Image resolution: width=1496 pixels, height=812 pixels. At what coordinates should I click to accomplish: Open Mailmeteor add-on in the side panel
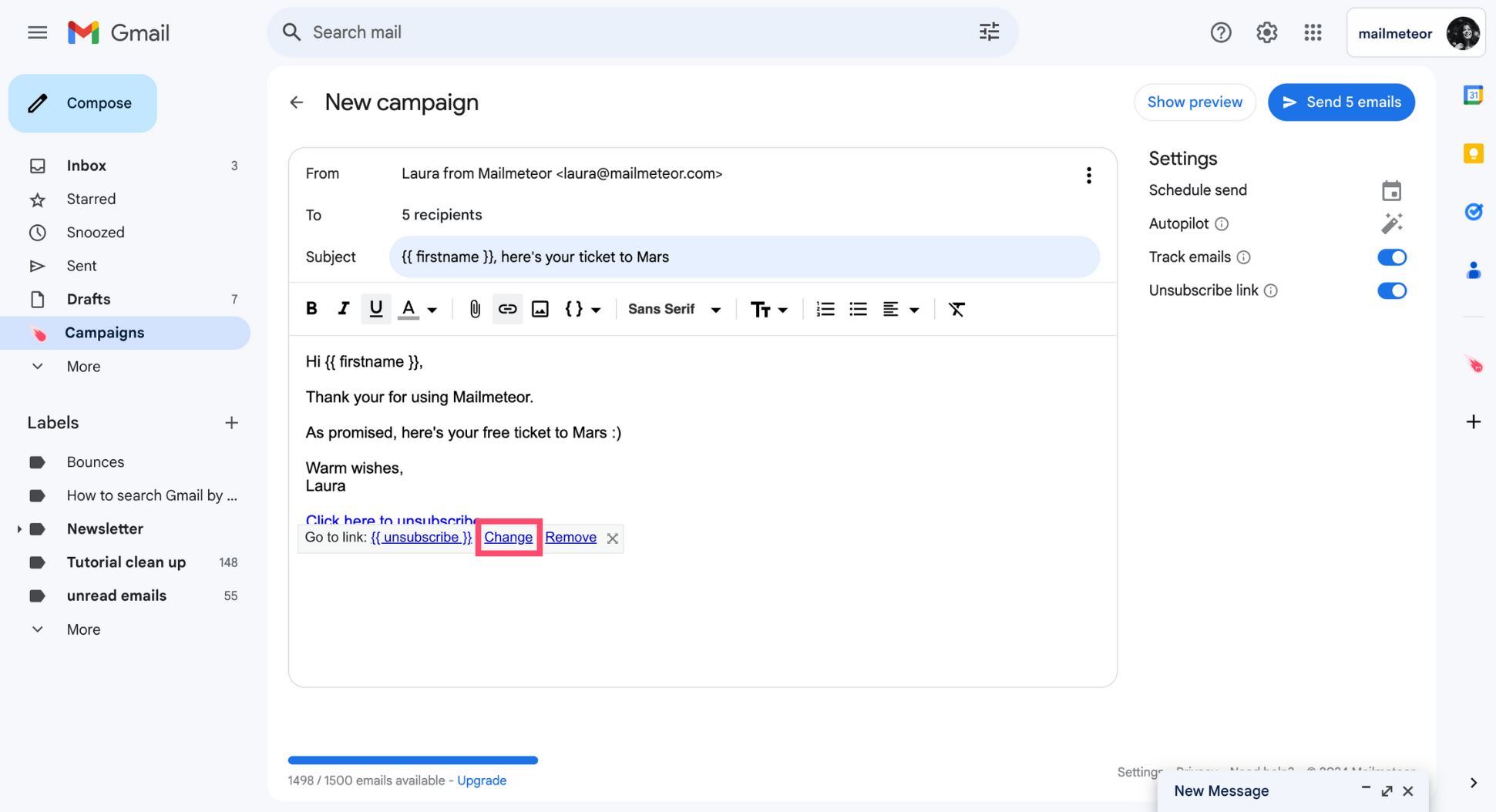point(1474,364)
